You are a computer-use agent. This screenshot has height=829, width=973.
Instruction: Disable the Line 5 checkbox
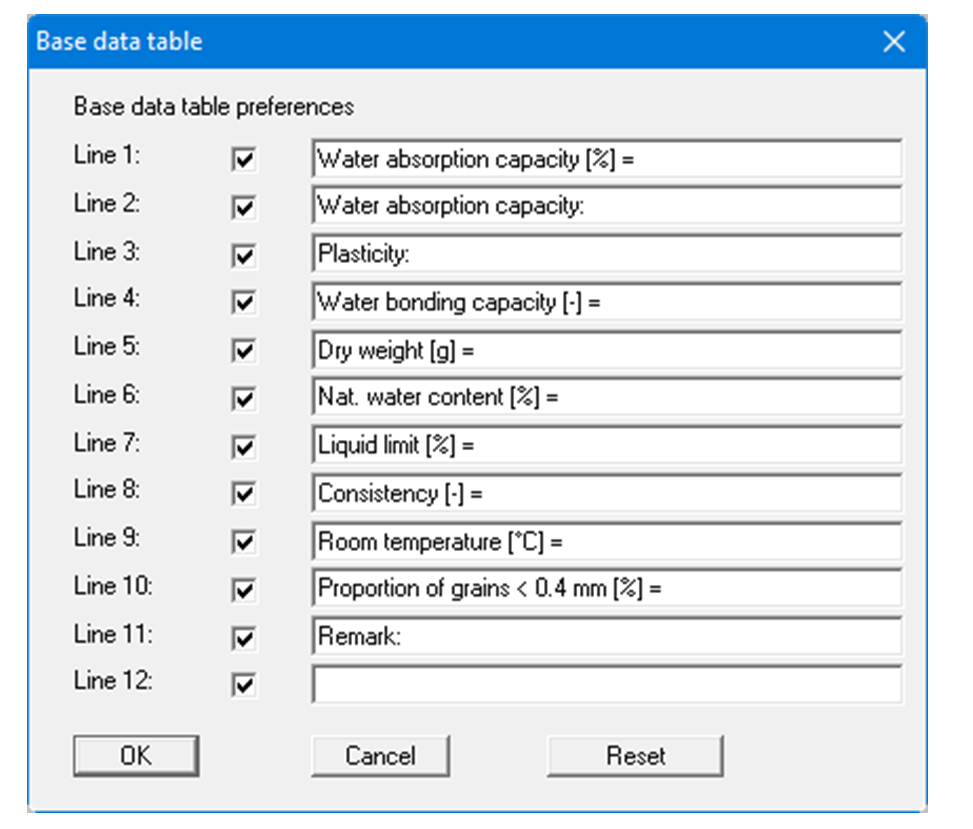244,352
